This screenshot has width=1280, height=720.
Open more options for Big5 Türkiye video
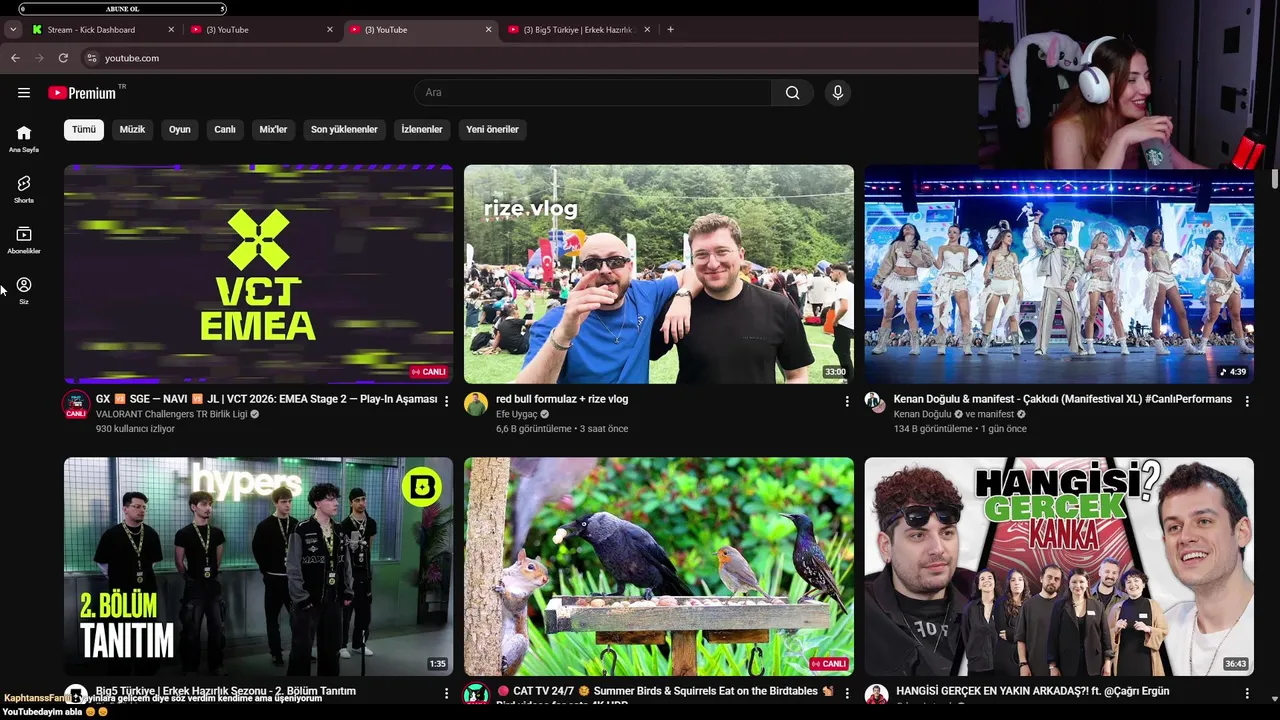(x=446, y=693)
